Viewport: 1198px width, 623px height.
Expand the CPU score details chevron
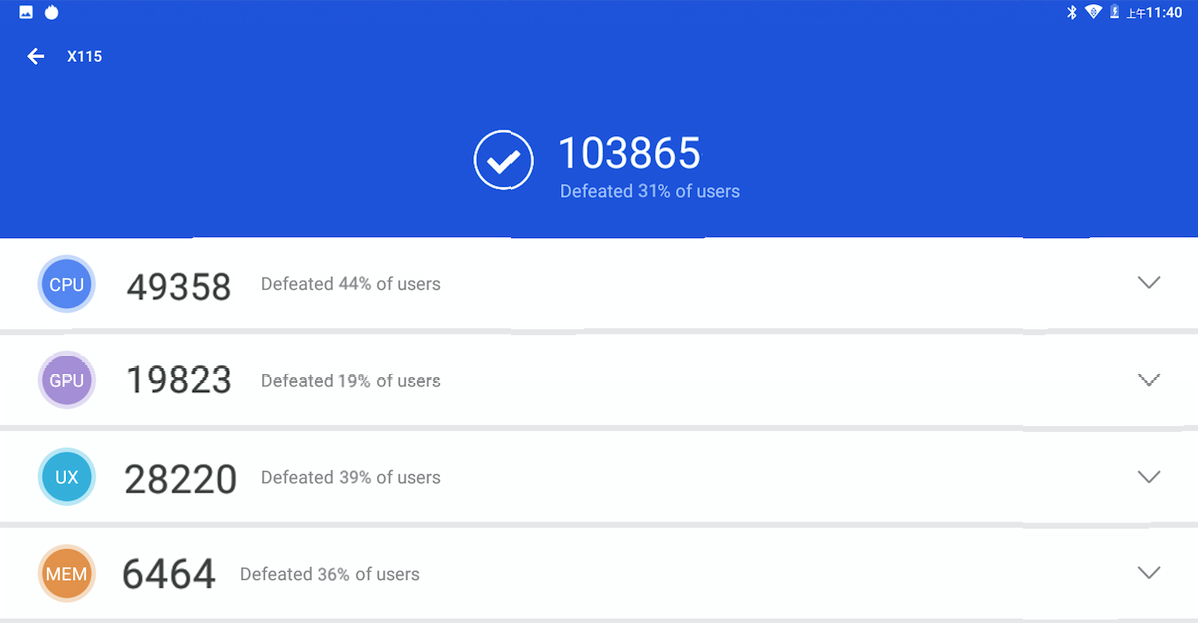(x=1149, y=283)
